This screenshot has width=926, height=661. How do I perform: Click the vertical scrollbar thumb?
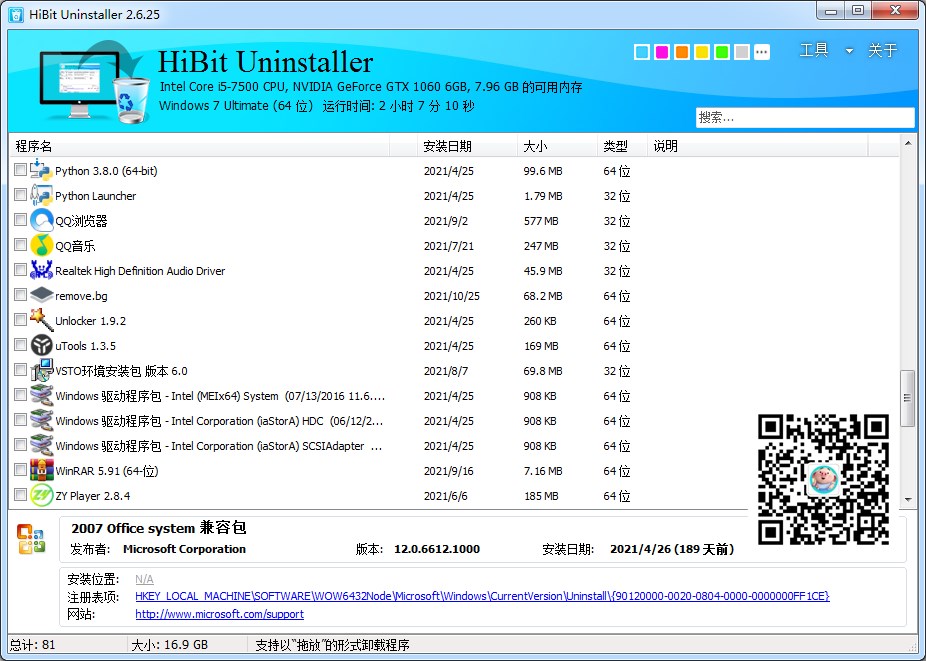point(907,398)
